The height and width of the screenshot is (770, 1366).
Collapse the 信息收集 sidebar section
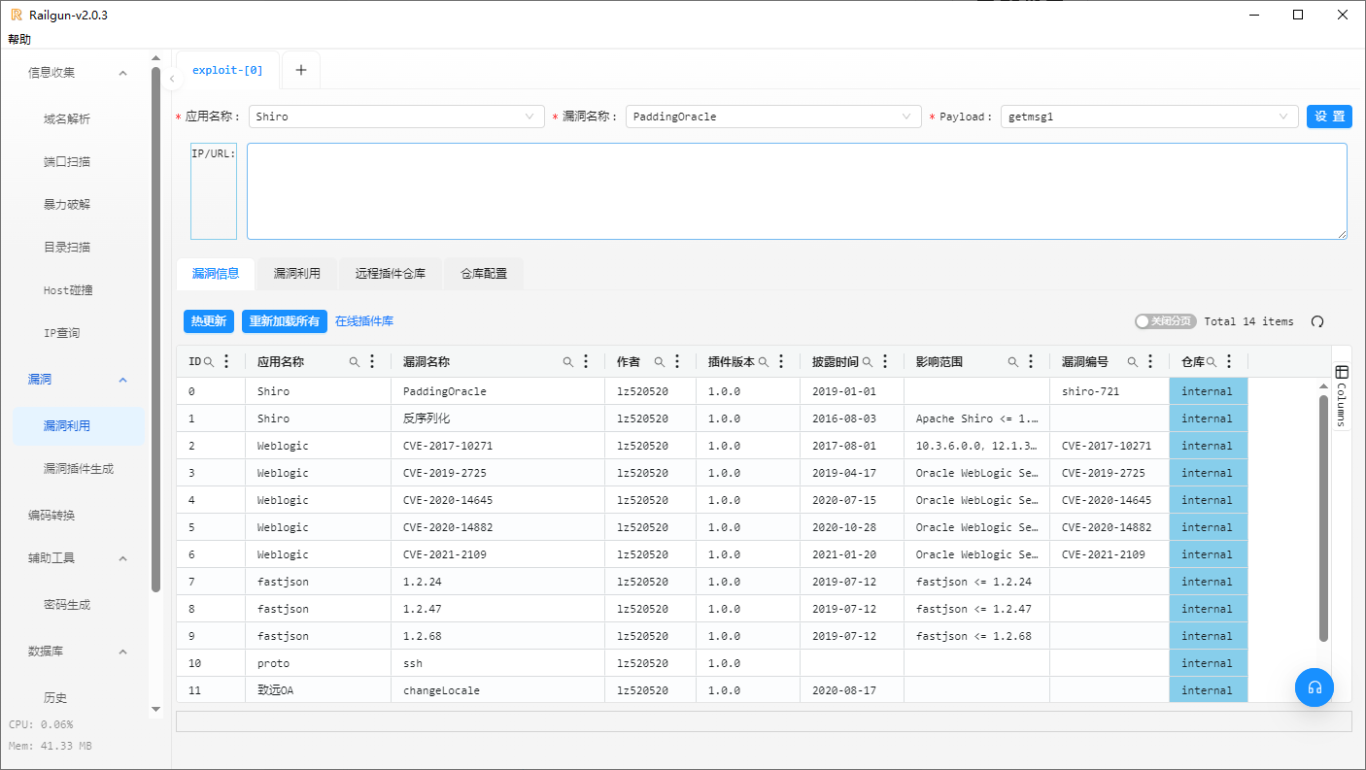click(x=123, y=73)
